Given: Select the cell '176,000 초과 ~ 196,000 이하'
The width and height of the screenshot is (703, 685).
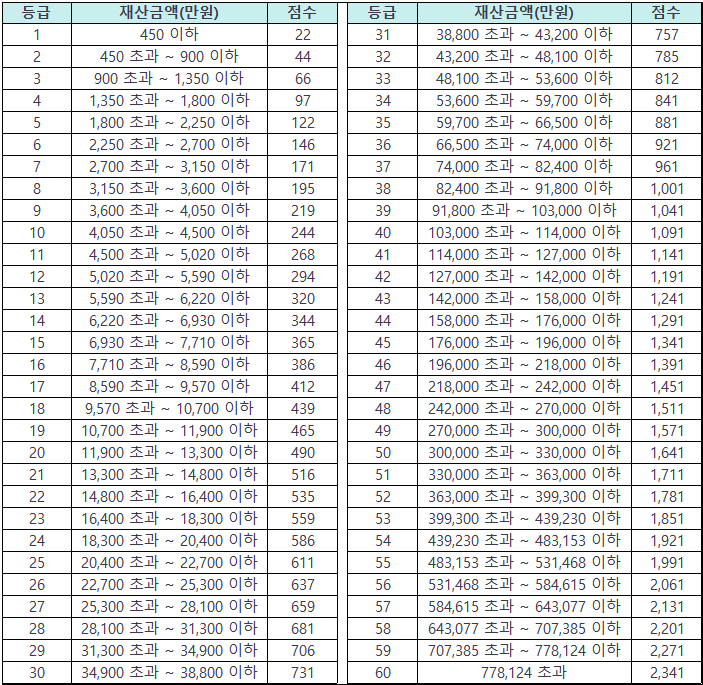Looking at the screenshot, I should coord(524,342).
